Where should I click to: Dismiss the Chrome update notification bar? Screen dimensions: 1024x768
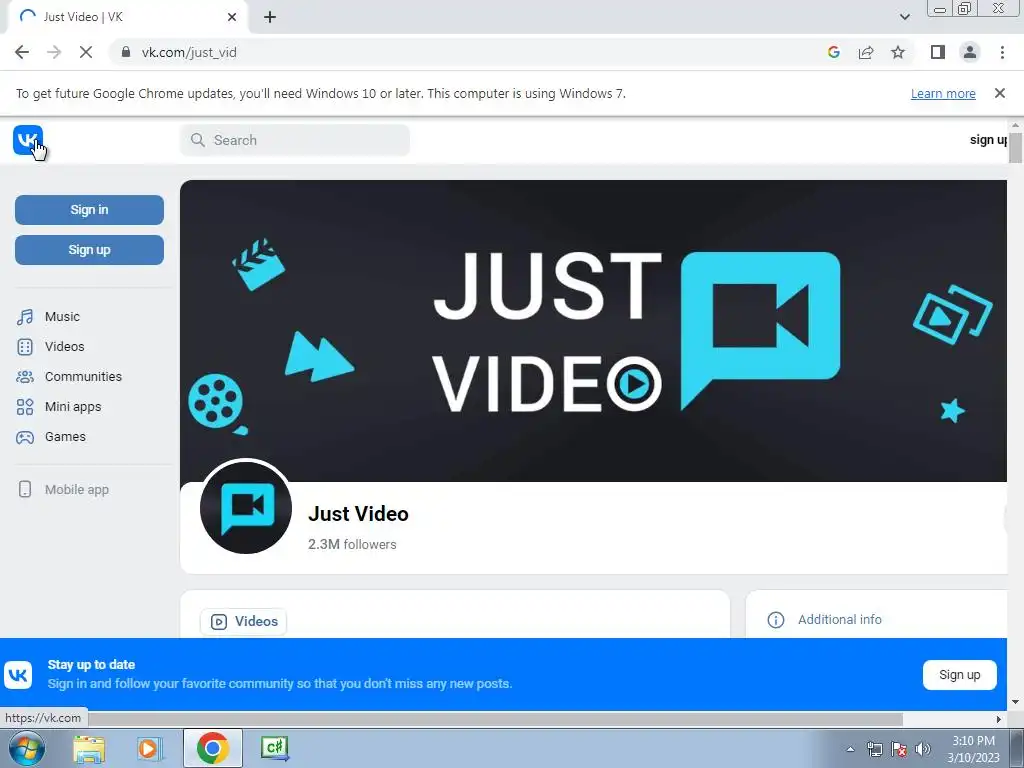coord(999,93)
